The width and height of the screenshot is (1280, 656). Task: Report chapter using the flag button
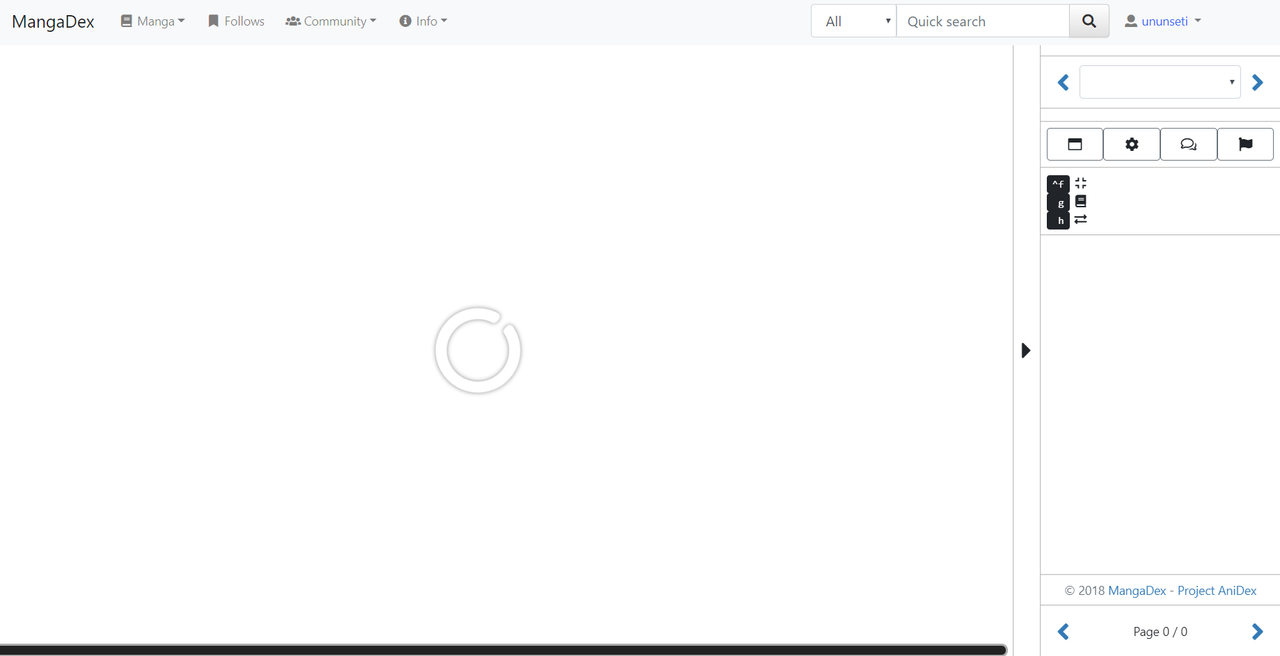click(x=1245, y=144)
